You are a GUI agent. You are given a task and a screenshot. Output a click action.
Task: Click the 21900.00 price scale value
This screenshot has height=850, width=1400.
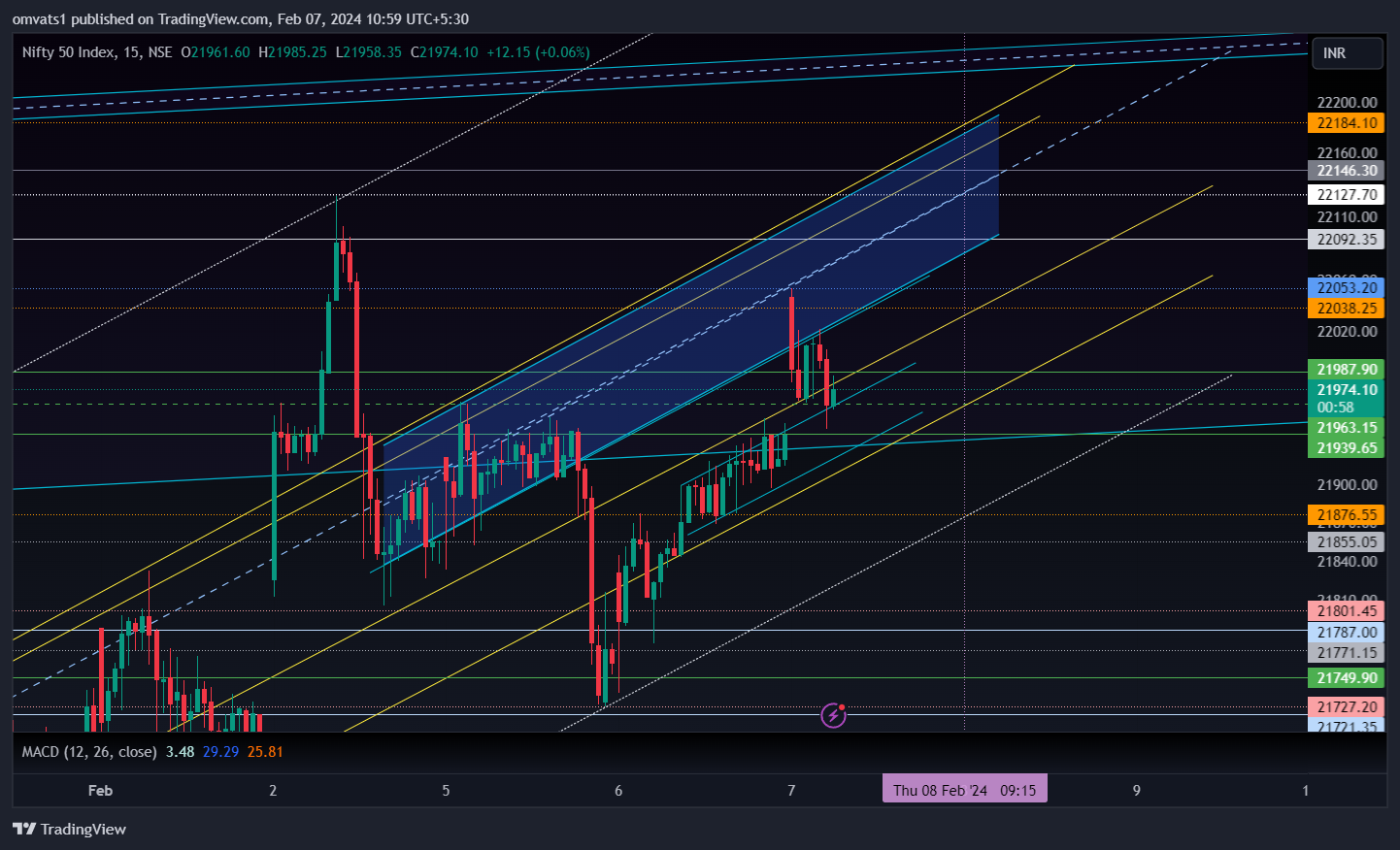click(1347, 485)
